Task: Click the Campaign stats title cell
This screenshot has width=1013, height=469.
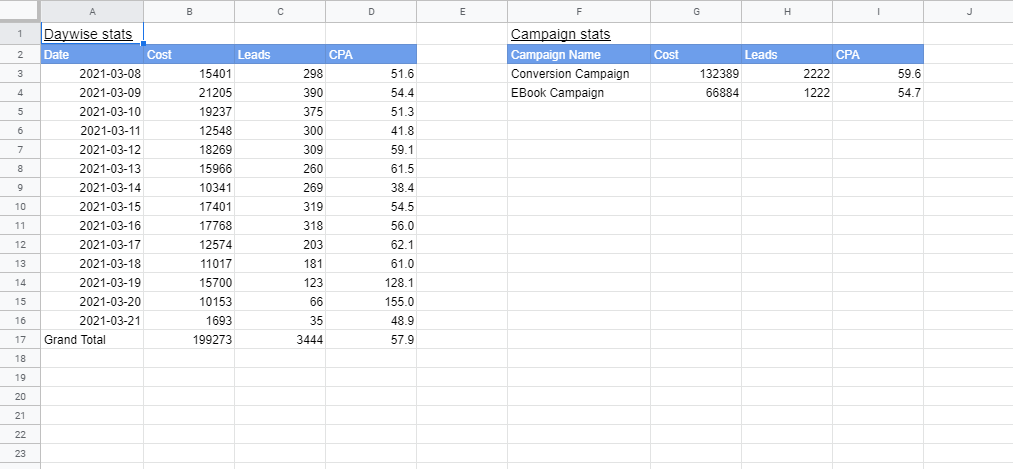Action: pyautogui.click(x=579, y=34)
